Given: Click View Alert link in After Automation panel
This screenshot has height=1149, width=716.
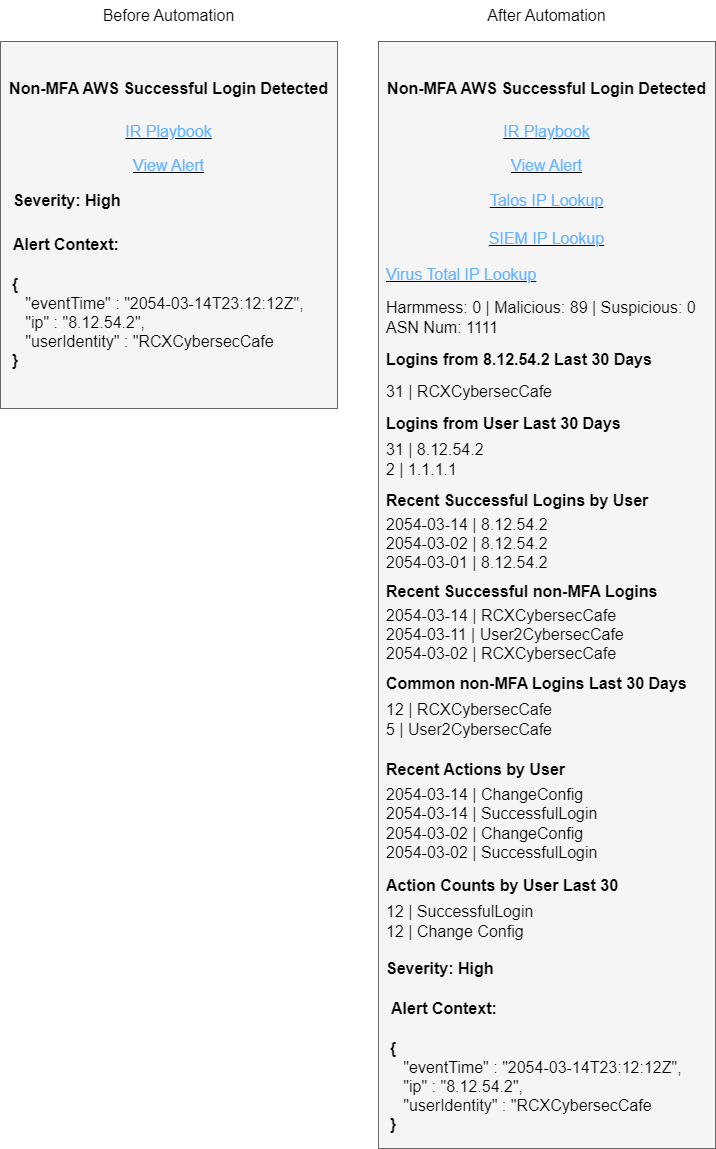Looking at the screenshot, I should coord(546,165).
